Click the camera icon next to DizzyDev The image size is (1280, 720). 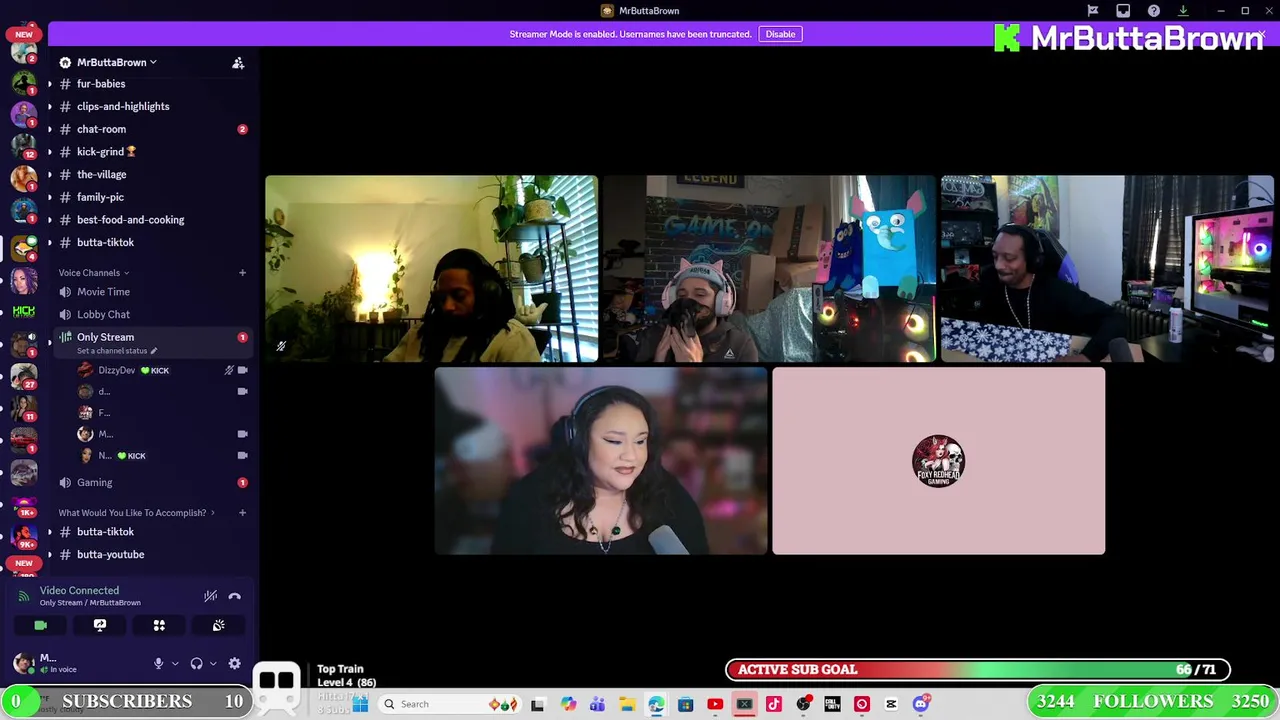(242, 370)
